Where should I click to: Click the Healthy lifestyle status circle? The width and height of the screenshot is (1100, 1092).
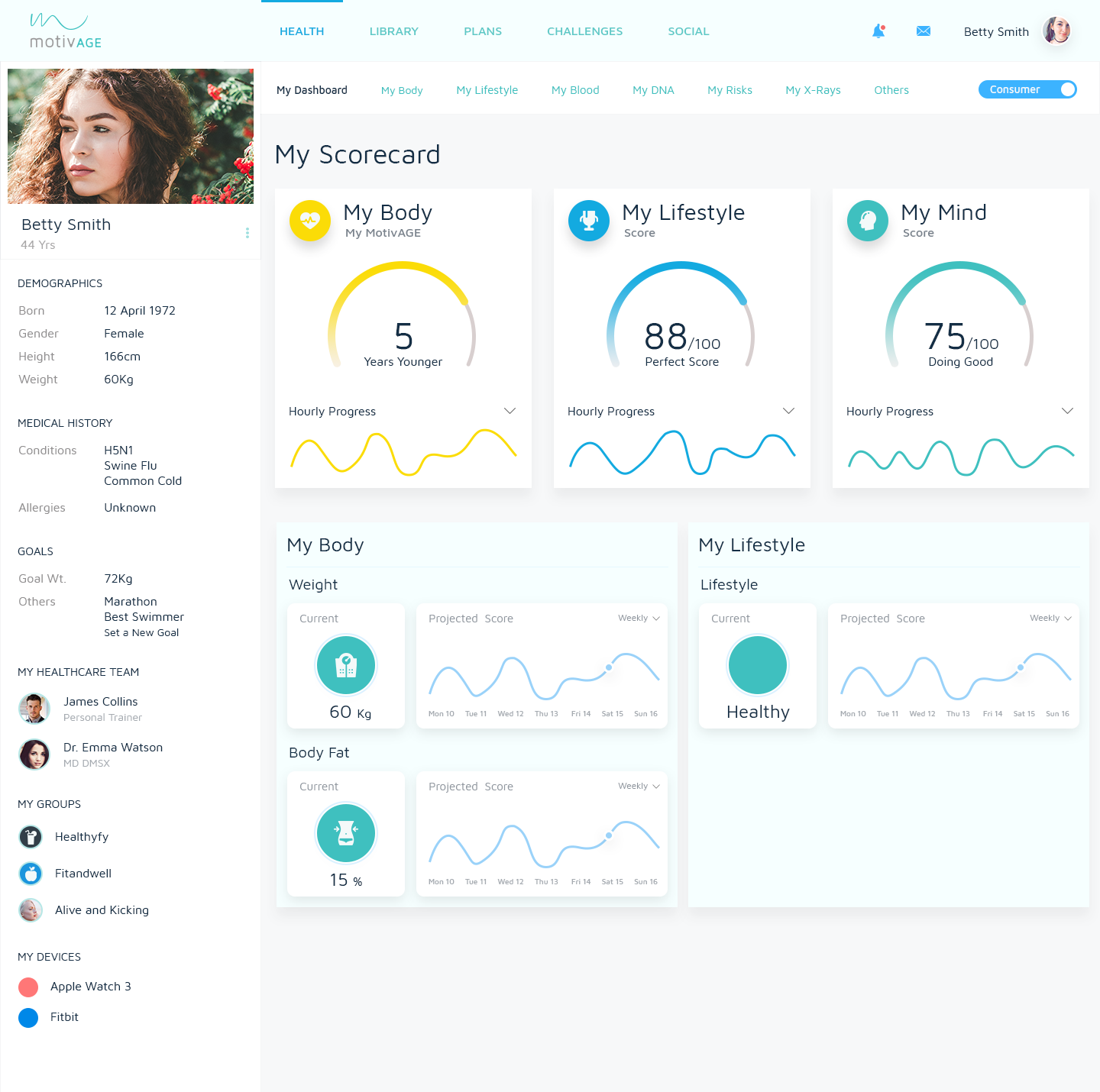coord(758,665)
